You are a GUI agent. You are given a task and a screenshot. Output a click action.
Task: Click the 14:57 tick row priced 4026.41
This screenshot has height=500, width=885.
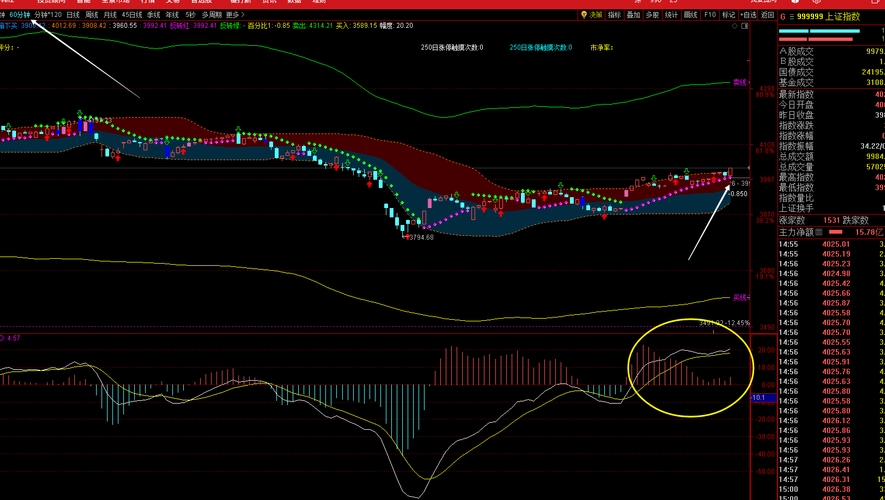831,470
